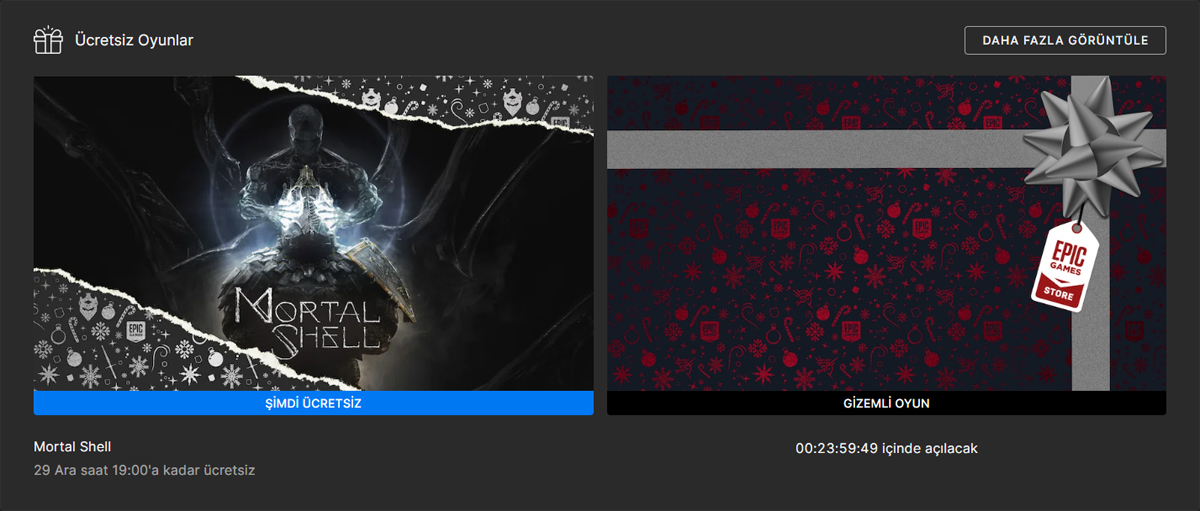This screenshot has height=511, width=1200.
Task: Click the ŞİMDİ ÜCRETSİZ blue banner
Action: pyautogui.click(x=313, y=403)
